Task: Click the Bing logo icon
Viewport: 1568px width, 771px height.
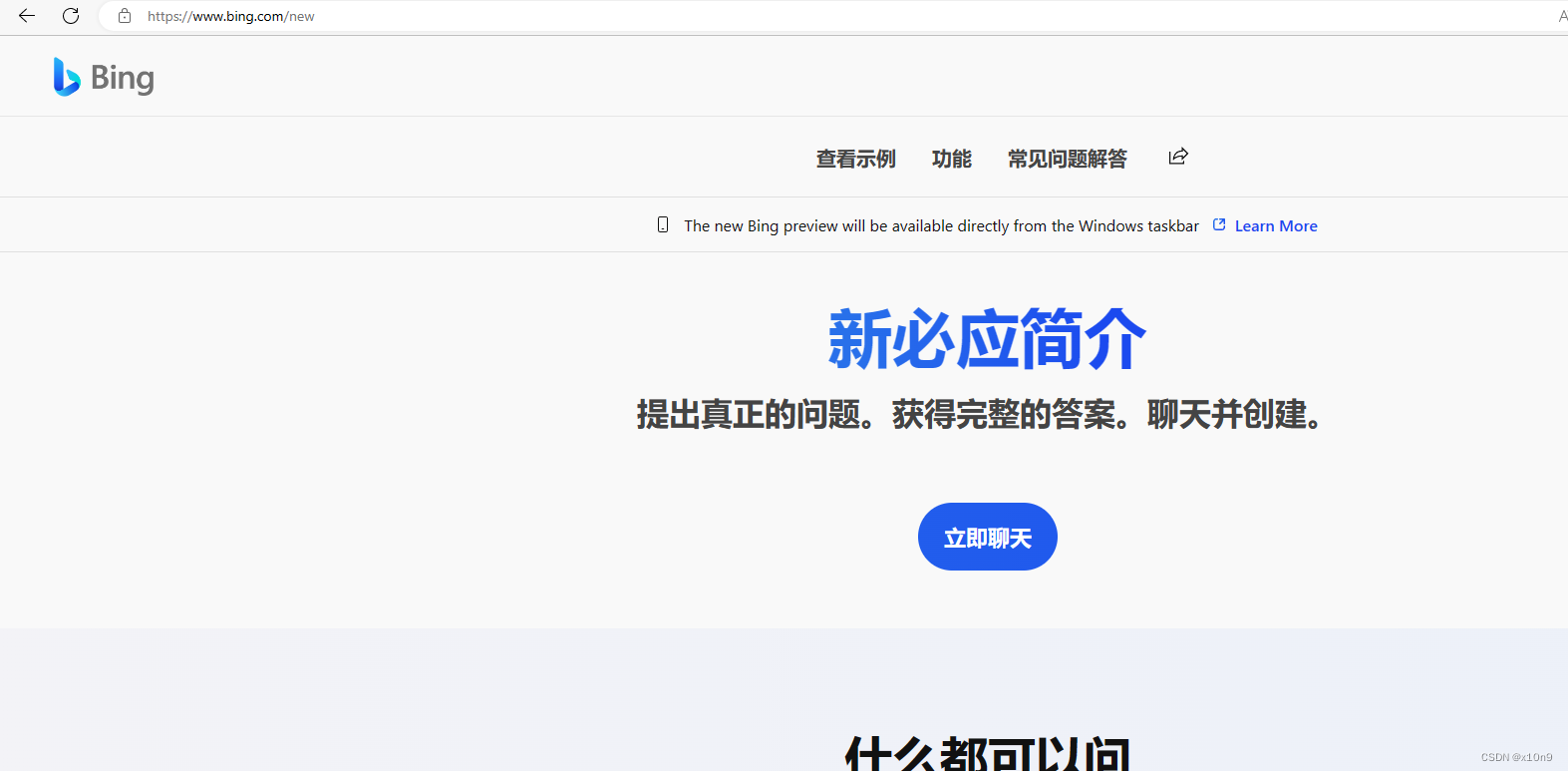Action: click(66, 77)
